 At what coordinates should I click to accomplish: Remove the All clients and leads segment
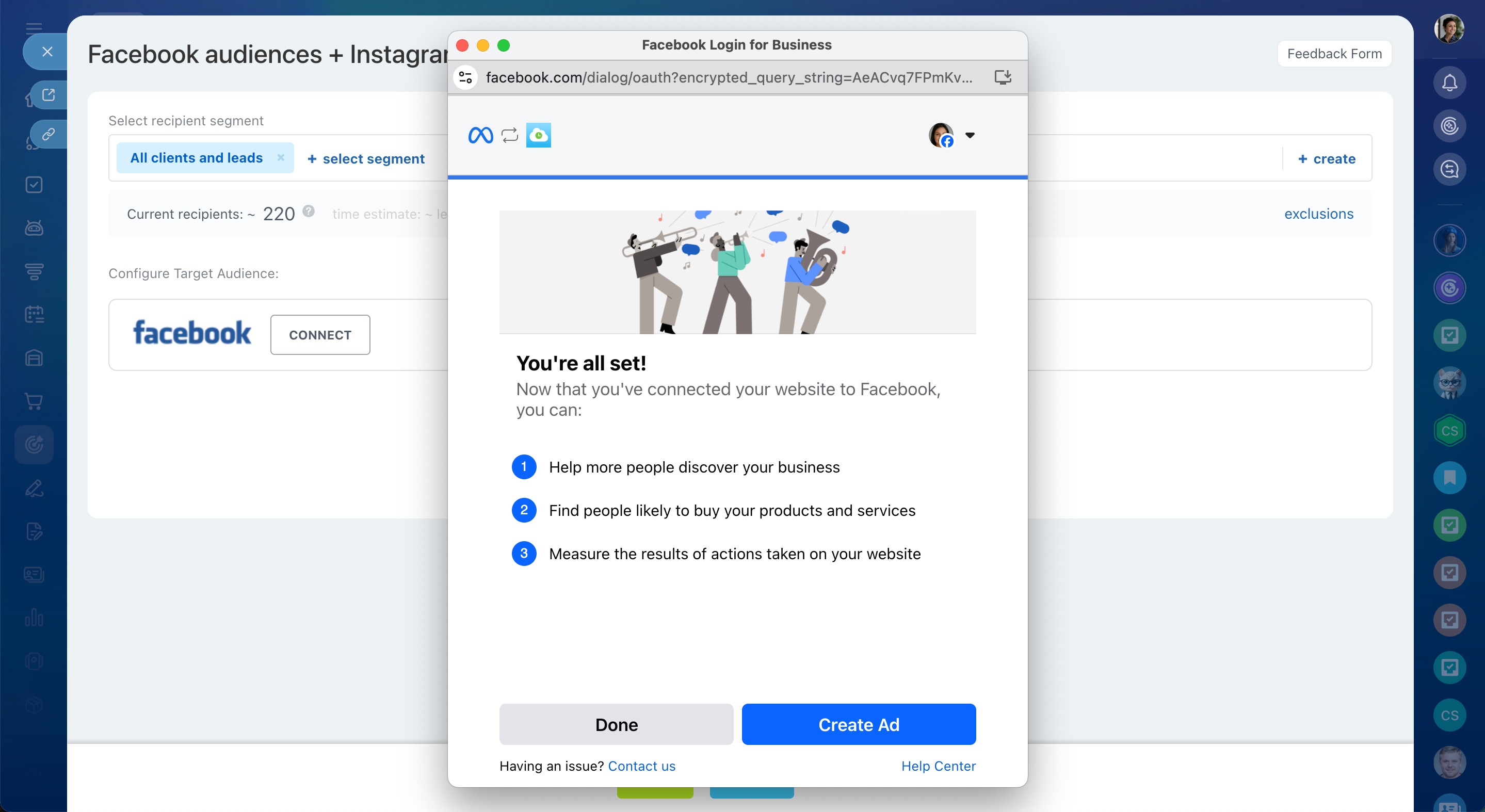point(281,157)
